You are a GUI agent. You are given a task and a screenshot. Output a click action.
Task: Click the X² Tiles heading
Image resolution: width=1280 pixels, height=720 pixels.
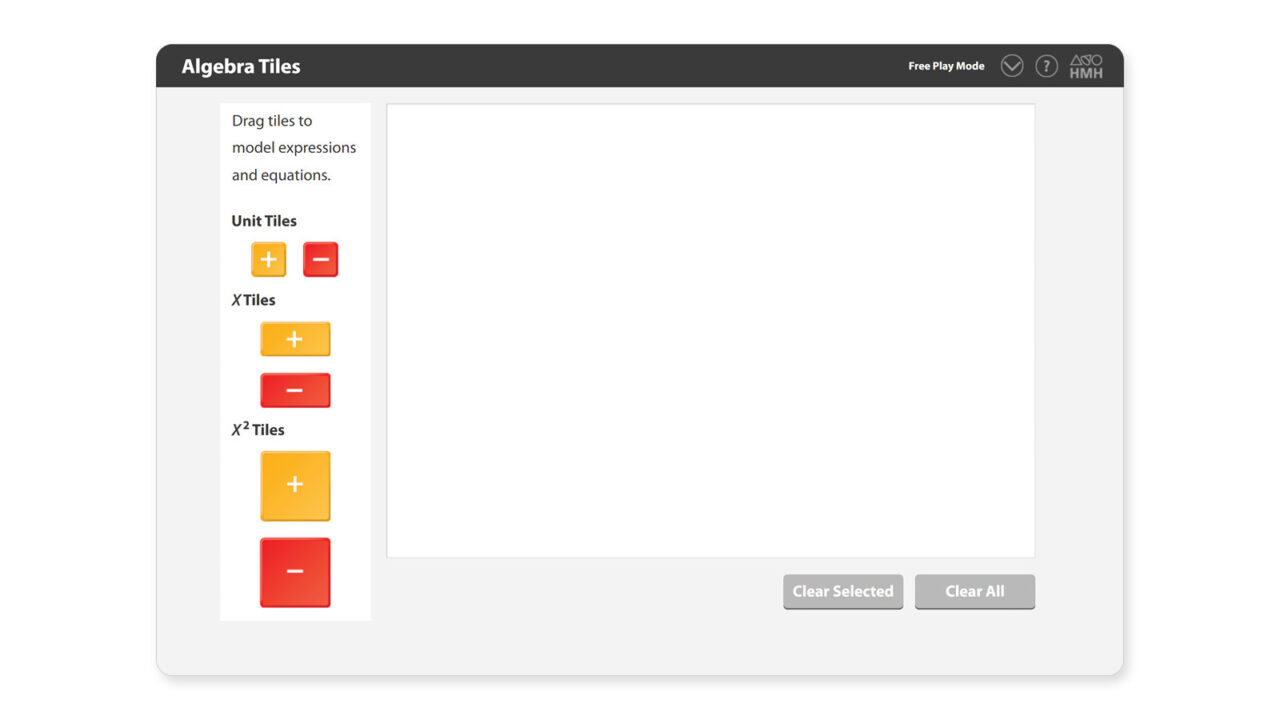point(258,429)
